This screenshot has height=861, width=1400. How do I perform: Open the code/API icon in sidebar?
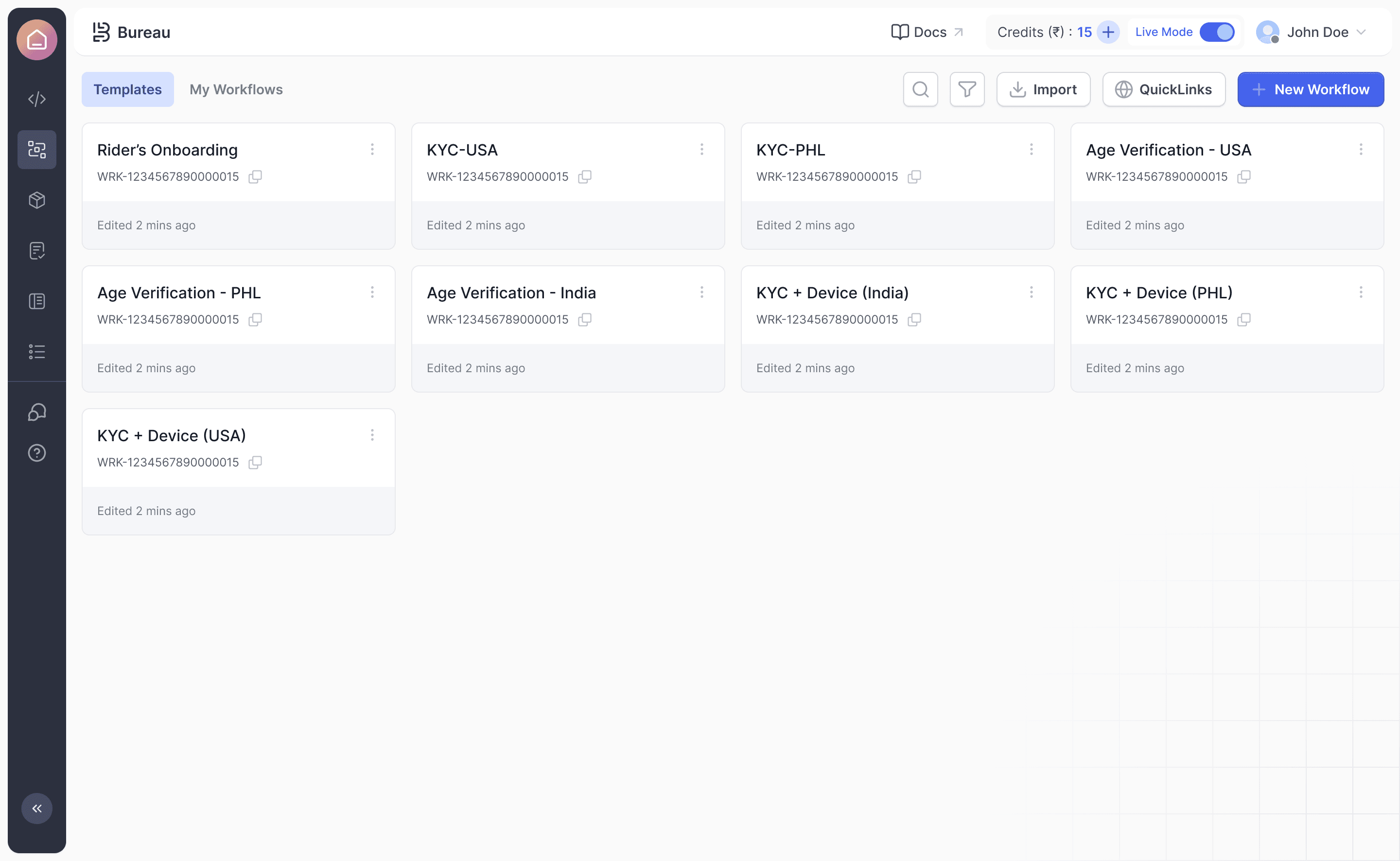[36, 99]
